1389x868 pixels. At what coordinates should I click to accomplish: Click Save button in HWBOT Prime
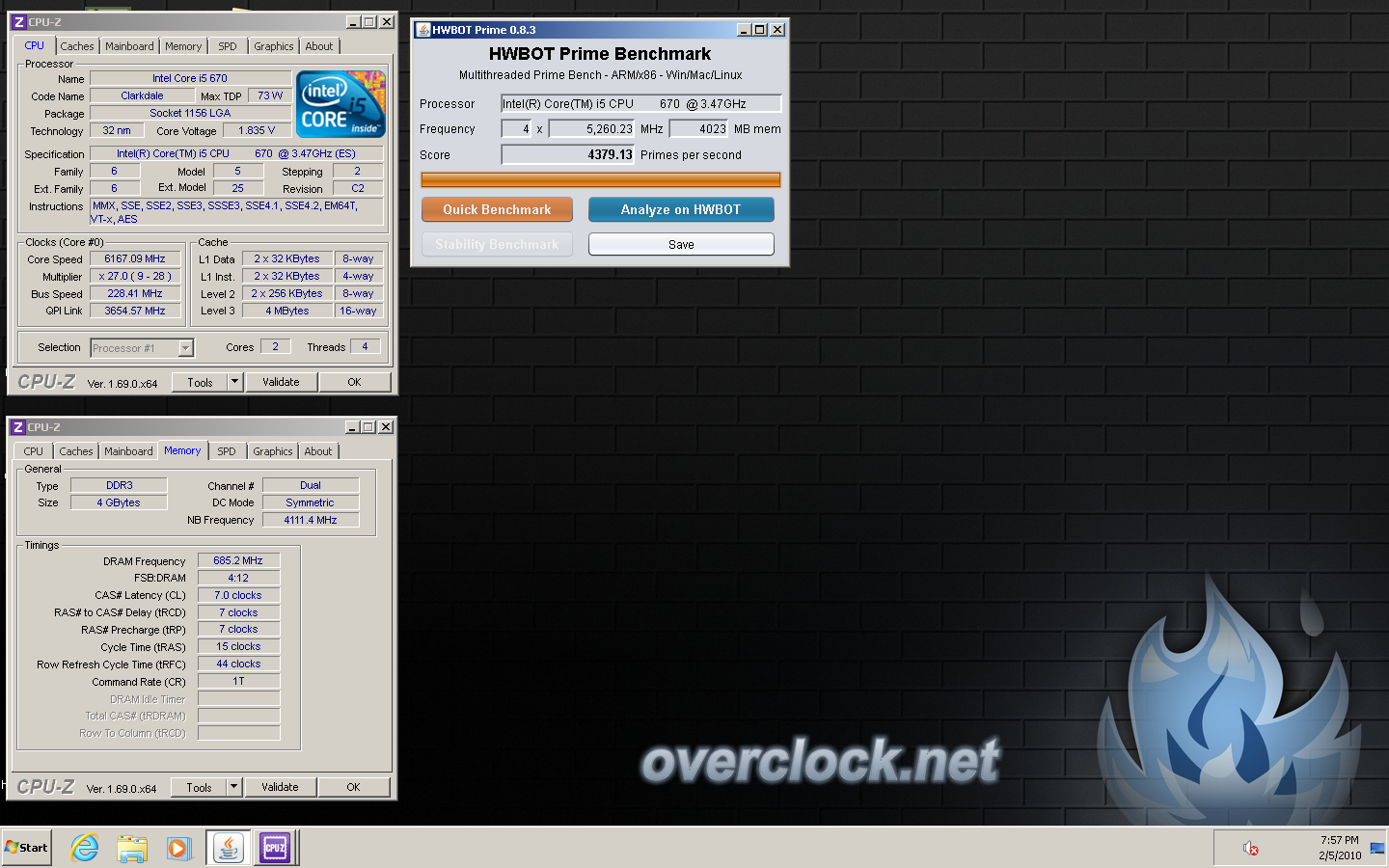click(681, 244)
